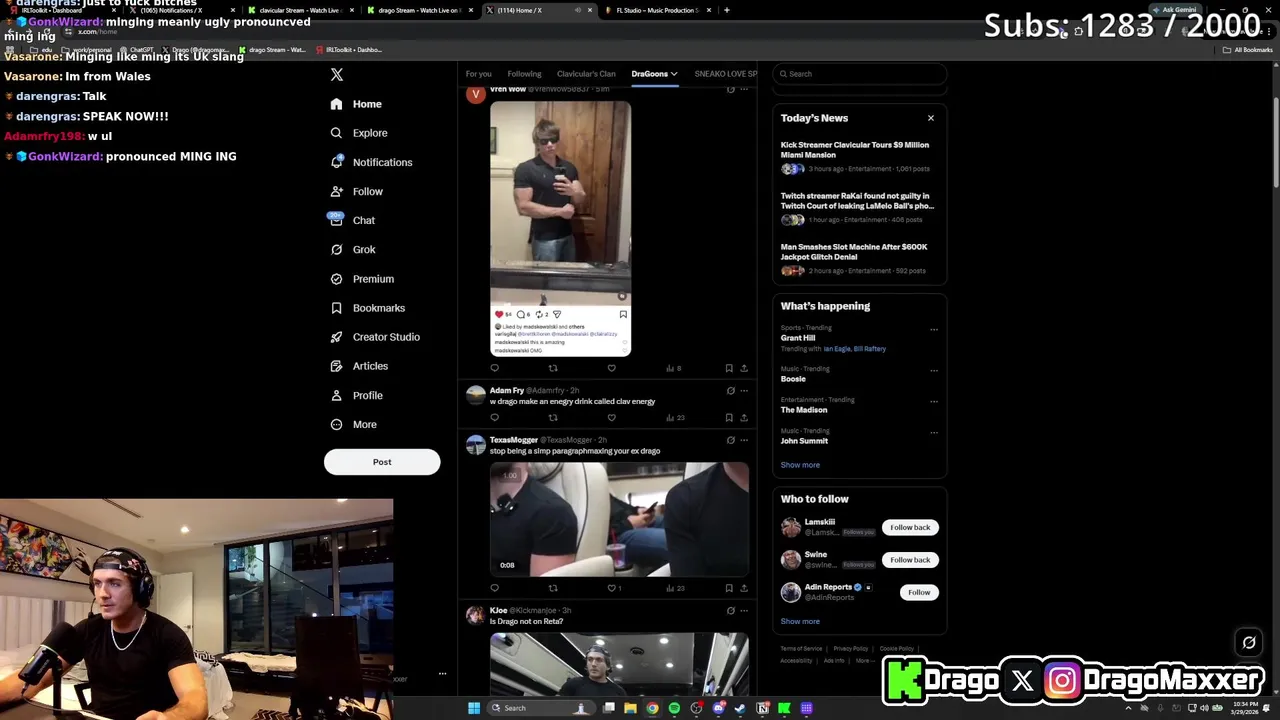This screenshot has width=1280, height=720.
Task: Show more under What's happening
Action: click(x=800, y=465)
